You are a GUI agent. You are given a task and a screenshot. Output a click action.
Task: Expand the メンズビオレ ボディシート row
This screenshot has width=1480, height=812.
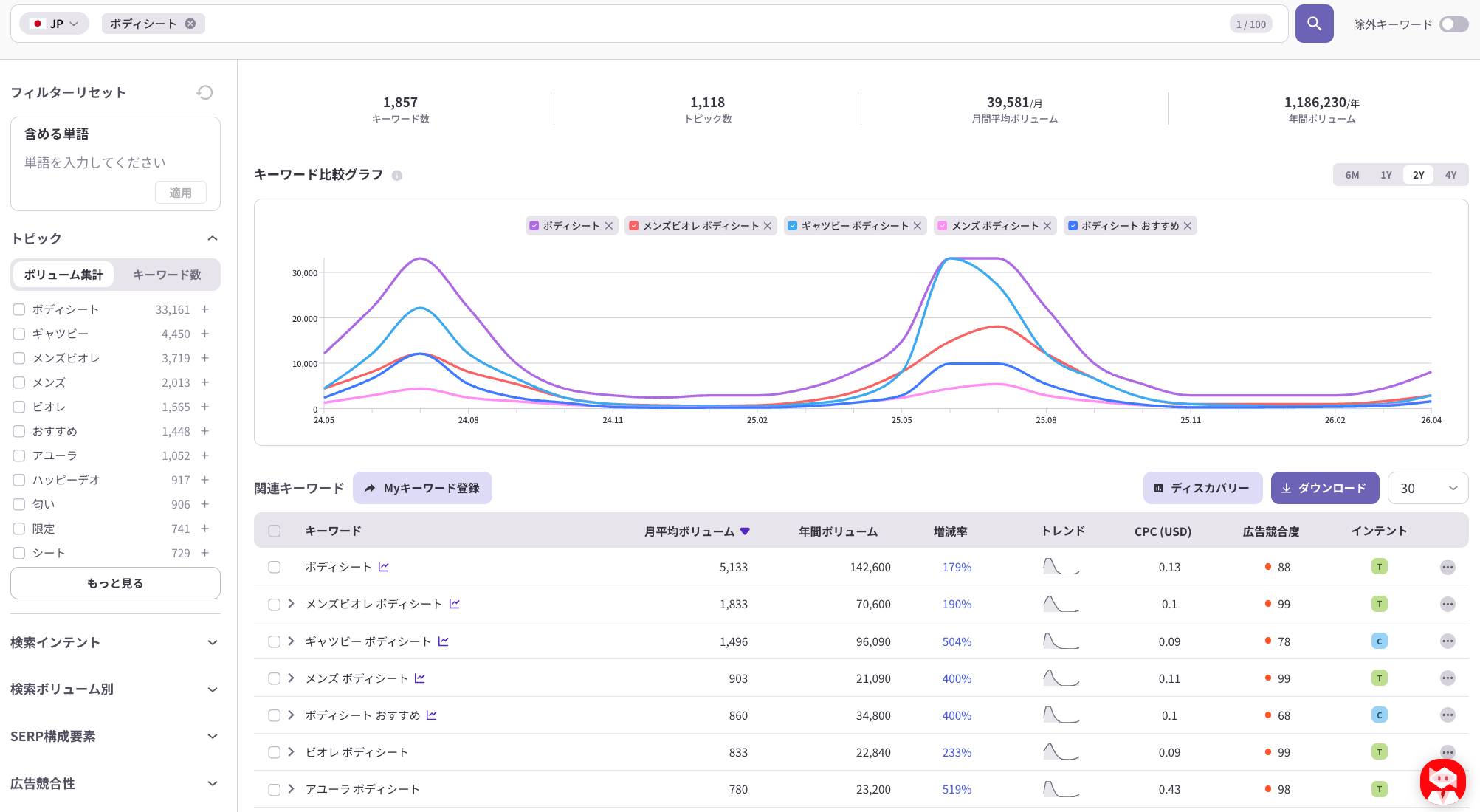tap(292, 604)
